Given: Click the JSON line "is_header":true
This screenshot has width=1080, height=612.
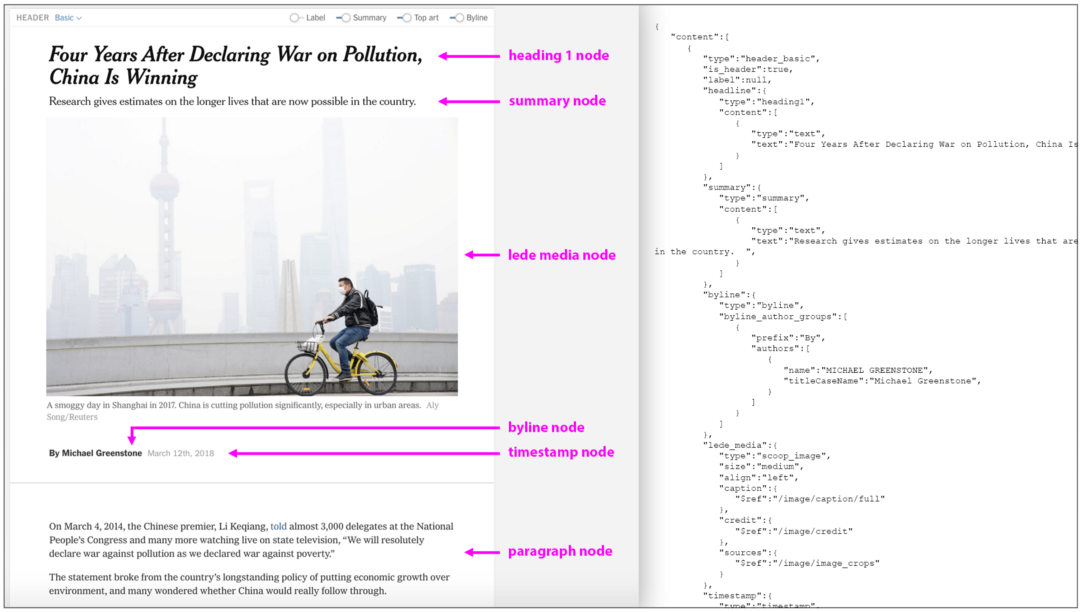Looking at the screenshot, I should click(x=747, y=70).
